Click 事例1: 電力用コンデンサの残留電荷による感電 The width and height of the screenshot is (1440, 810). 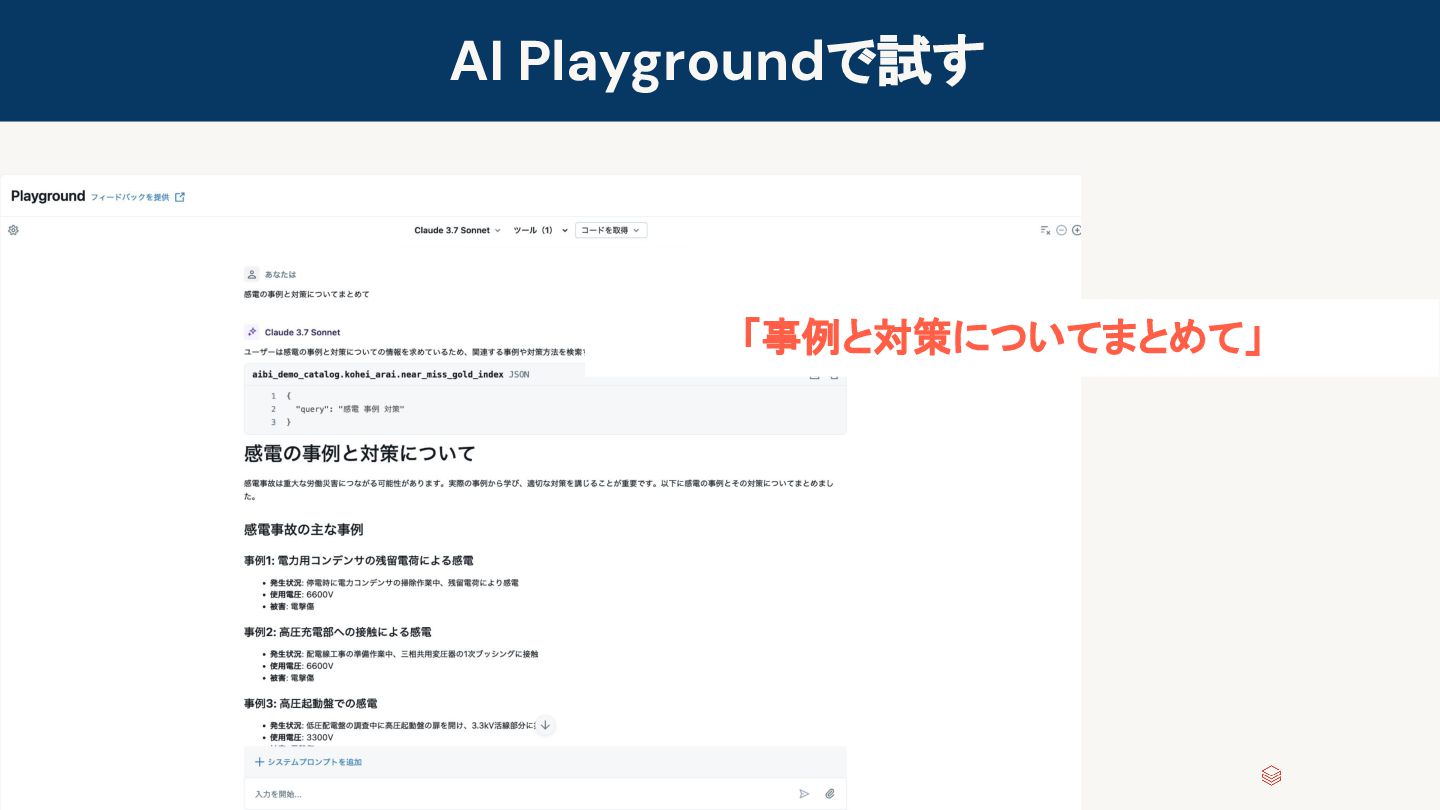point(359,561)
